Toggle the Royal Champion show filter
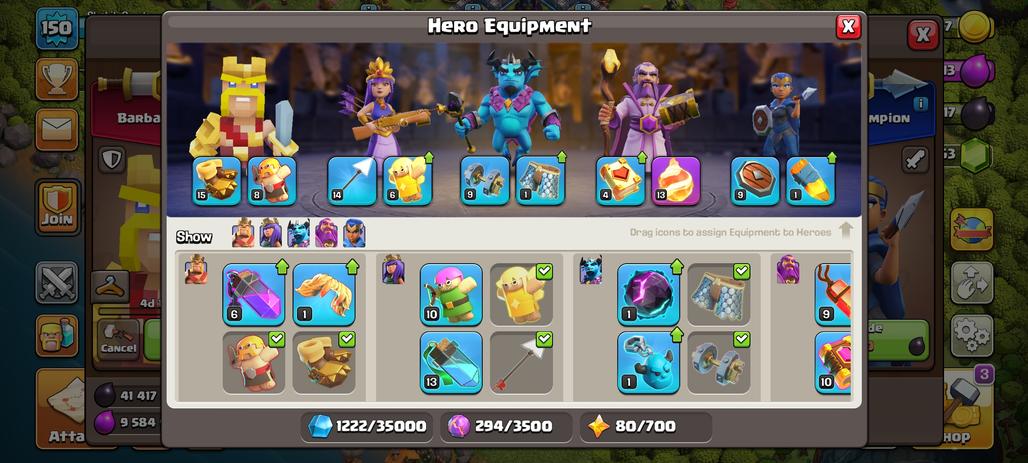 point(354,233)
